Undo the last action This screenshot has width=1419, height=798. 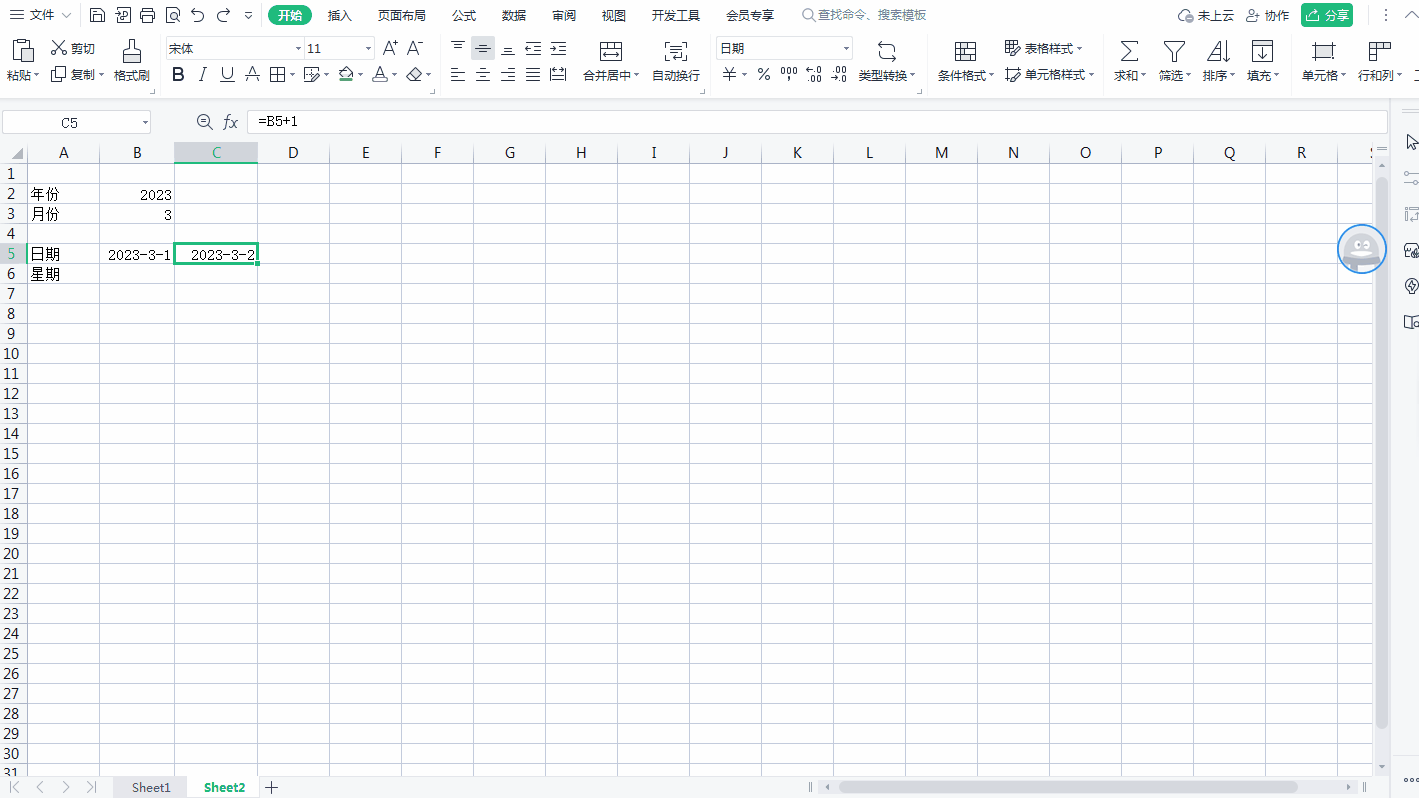pyautogui.click(x=197, y=15)
